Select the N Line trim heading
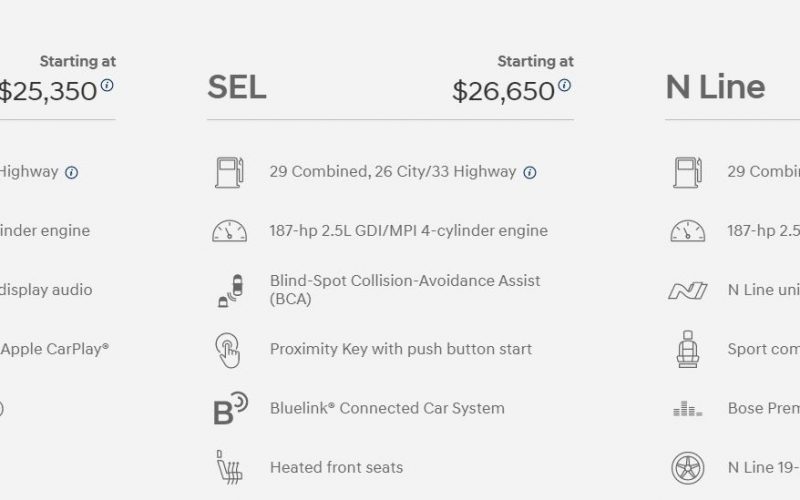800x500 pixels. pos(715,87)
